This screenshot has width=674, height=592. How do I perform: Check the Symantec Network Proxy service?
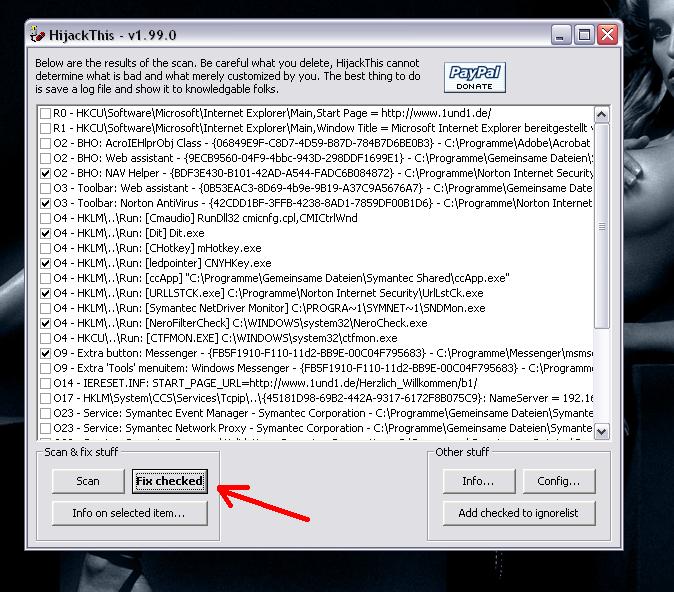coord(45,429)
